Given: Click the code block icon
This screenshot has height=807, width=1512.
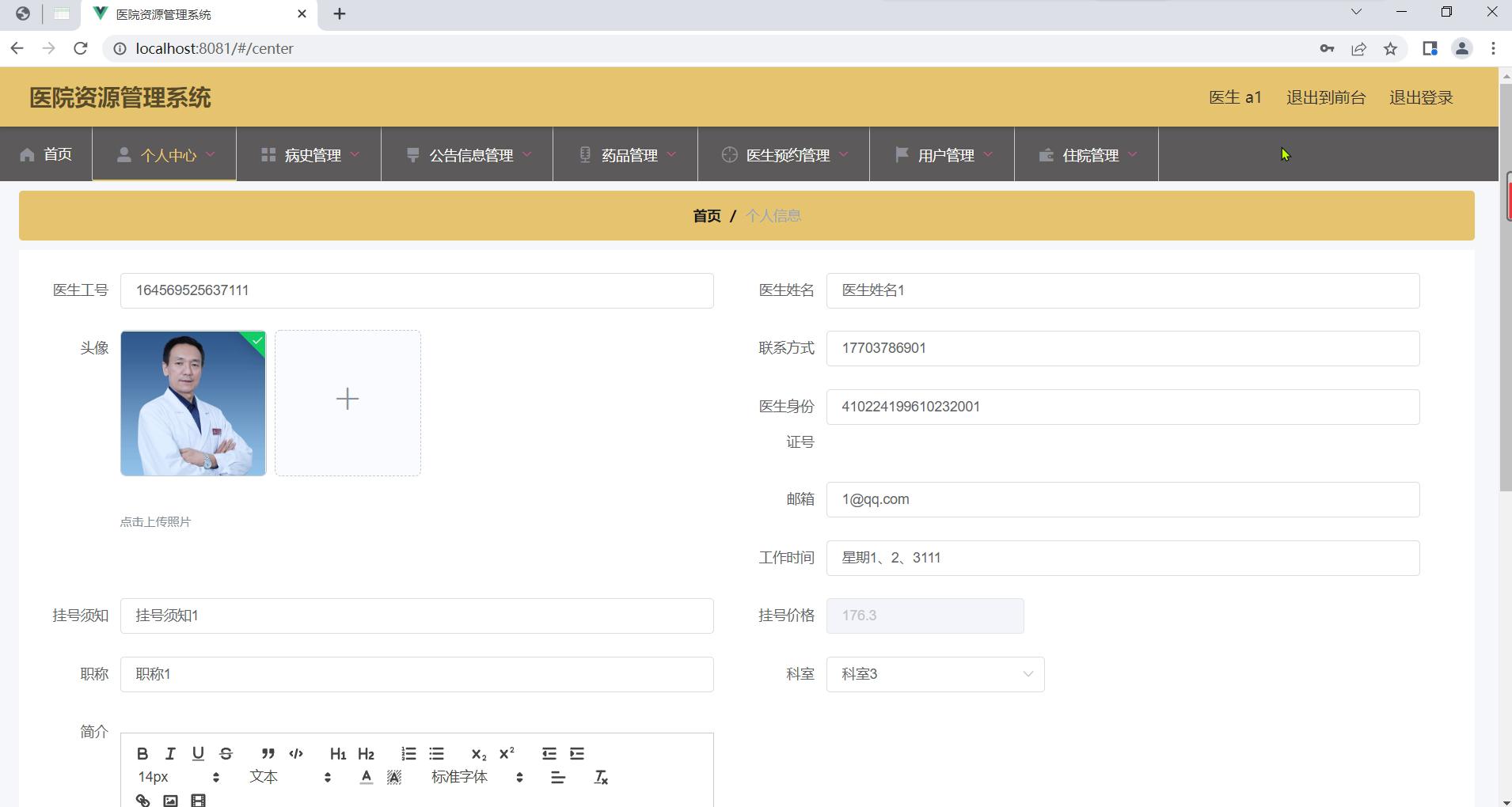Looking at the screenshot, I should pos(296,754).
